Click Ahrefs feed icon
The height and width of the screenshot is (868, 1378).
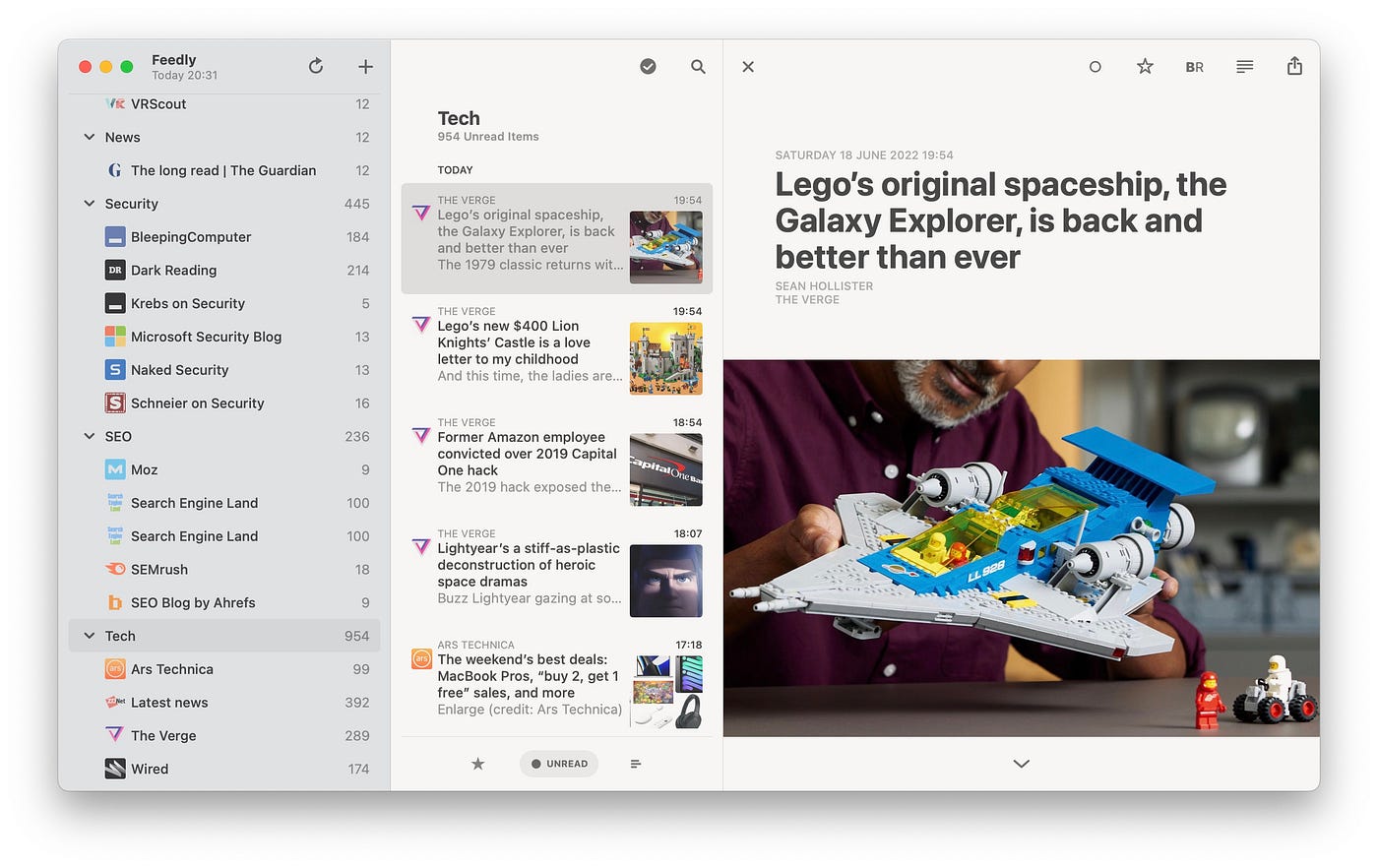point(115,602)
